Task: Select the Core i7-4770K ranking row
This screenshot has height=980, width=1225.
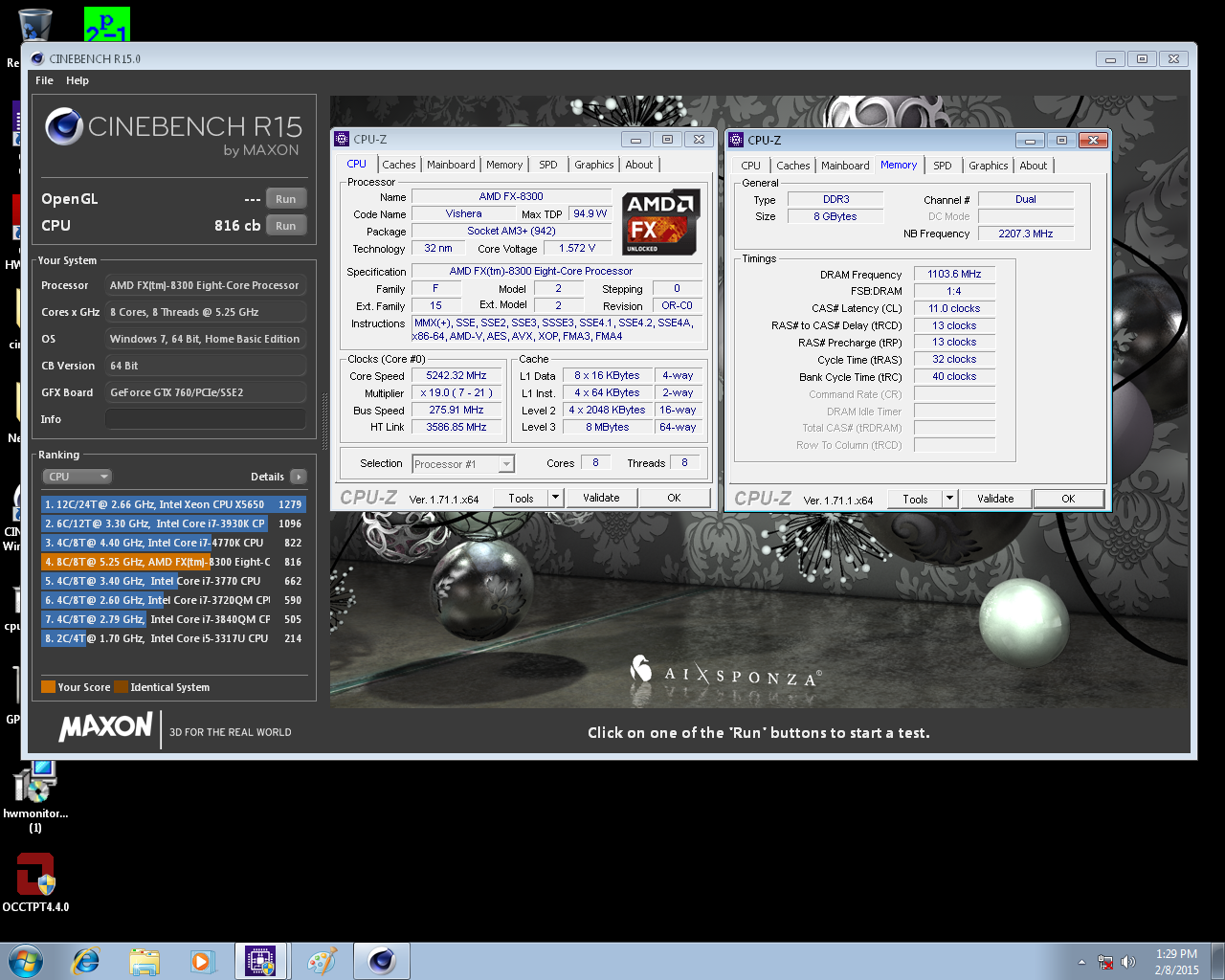Action: click(173, 543)
